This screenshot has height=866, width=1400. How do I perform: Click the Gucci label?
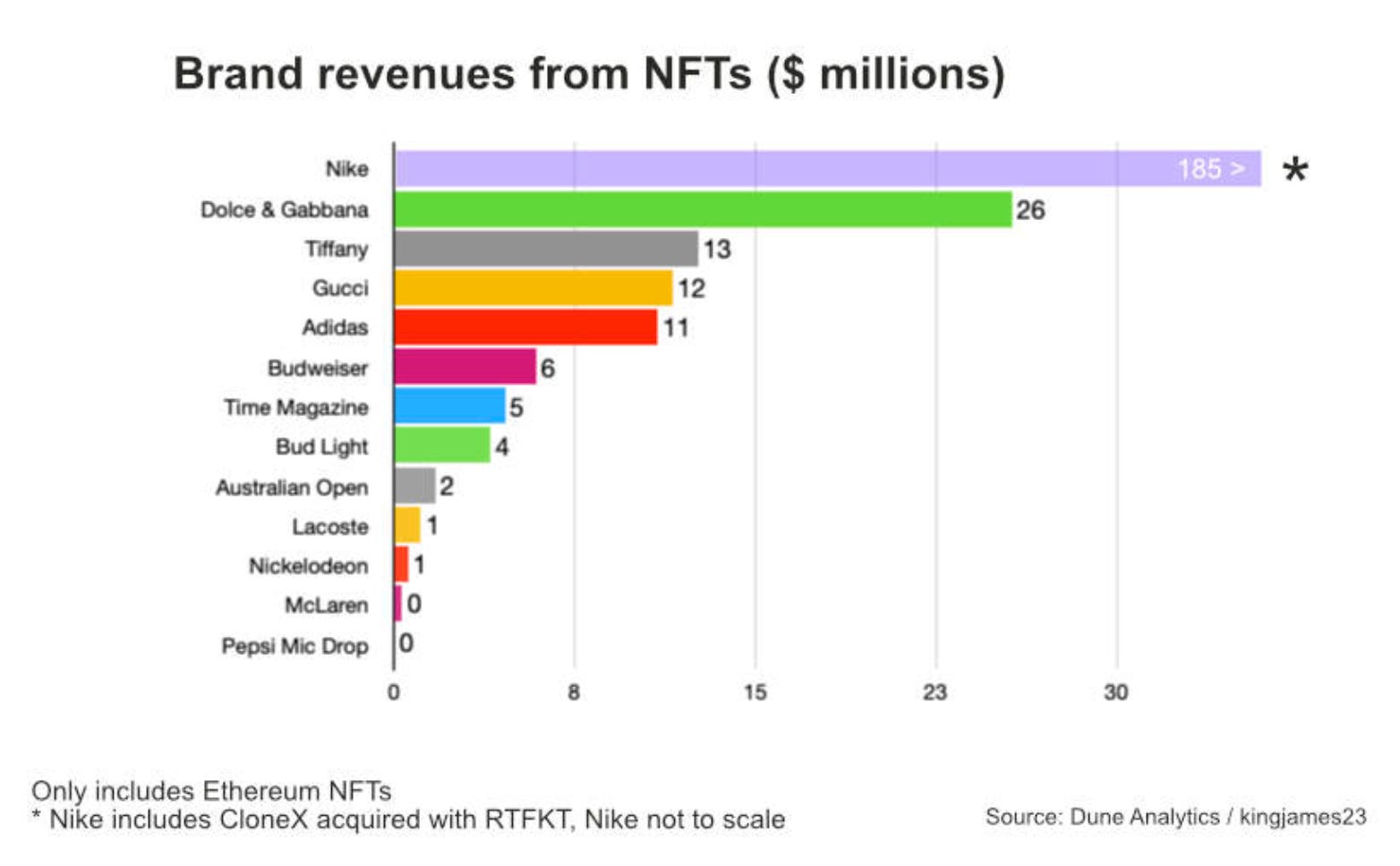(x=340, y=288)
